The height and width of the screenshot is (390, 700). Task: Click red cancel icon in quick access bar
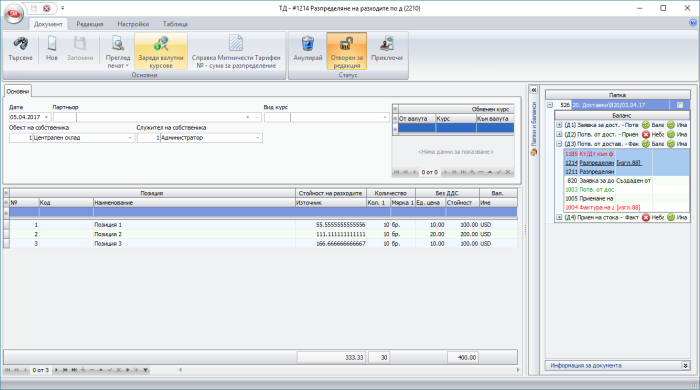(x=46, y=8)
